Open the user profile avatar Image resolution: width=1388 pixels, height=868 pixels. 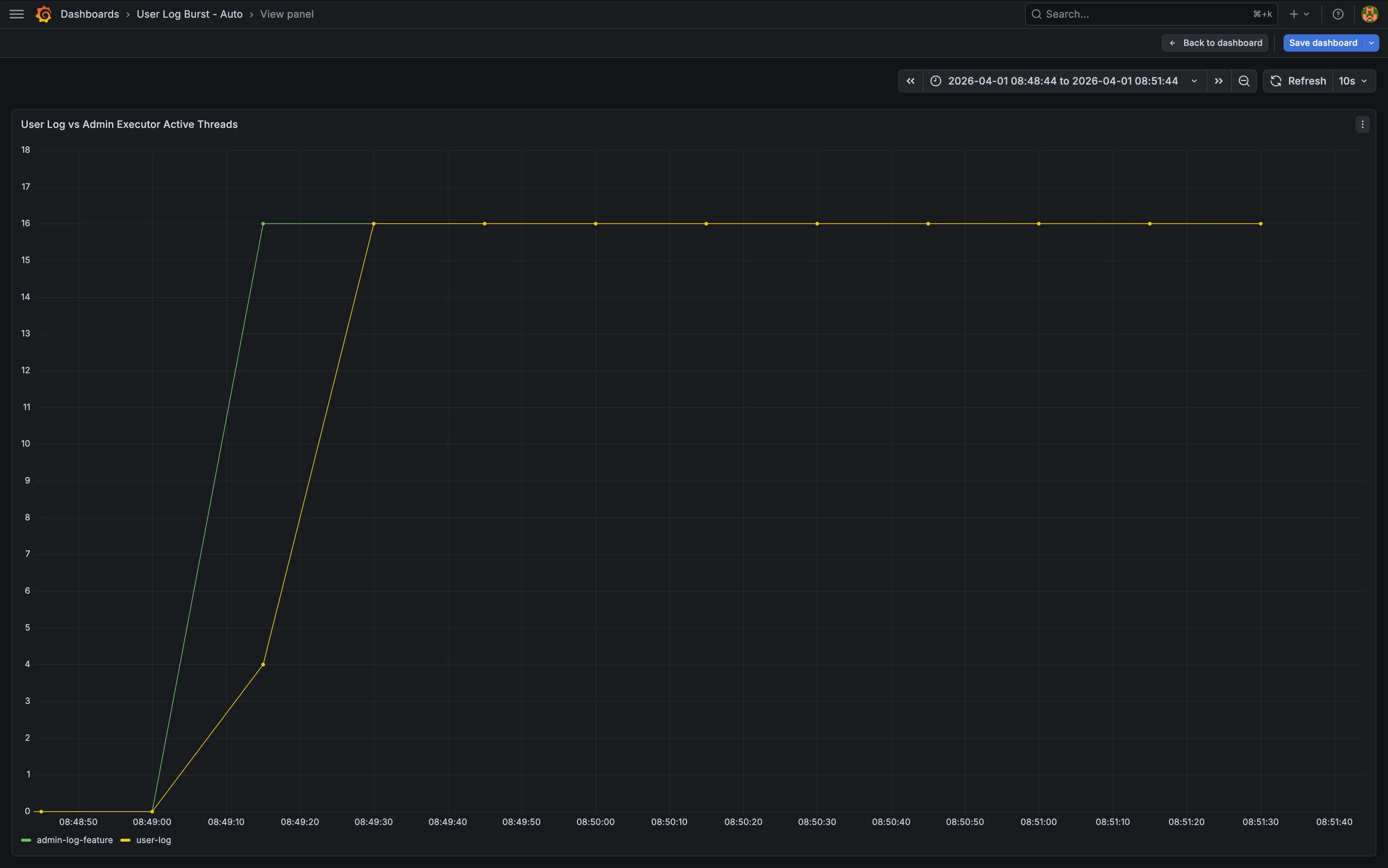click(x=1369, y=14)
